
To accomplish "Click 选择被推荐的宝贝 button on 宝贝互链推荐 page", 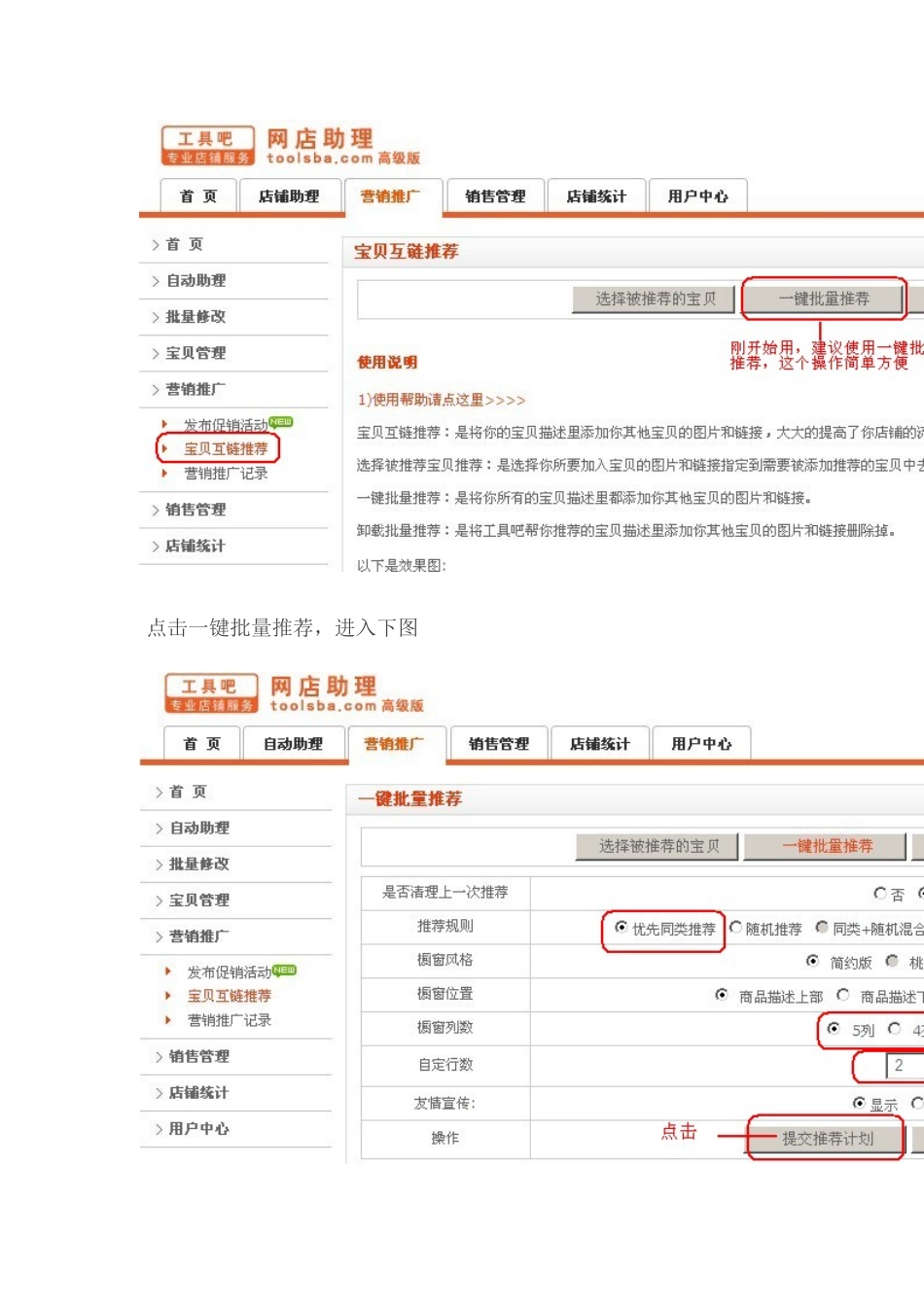I will coord(656,300).
